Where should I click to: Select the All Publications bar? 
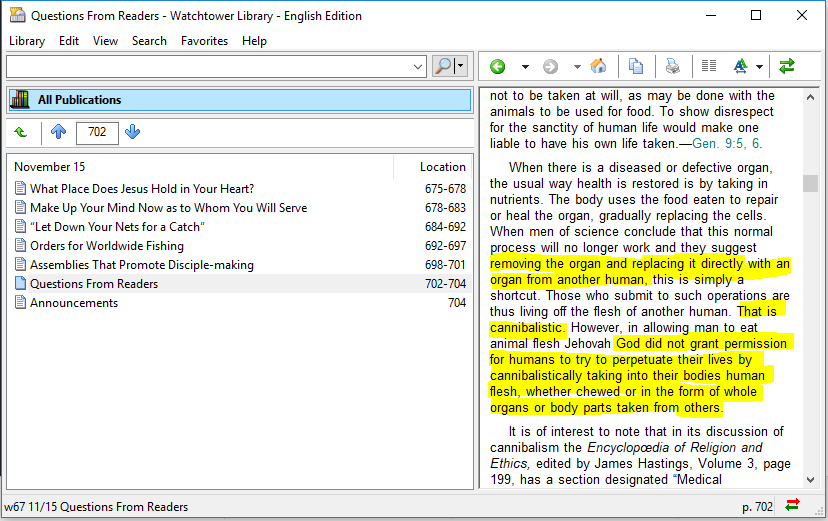(x=239, y=100)
